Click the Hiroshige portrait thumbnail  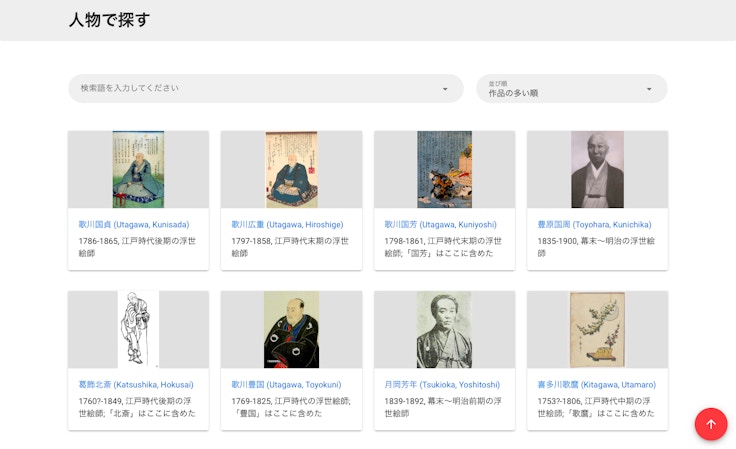click(291, 169)
